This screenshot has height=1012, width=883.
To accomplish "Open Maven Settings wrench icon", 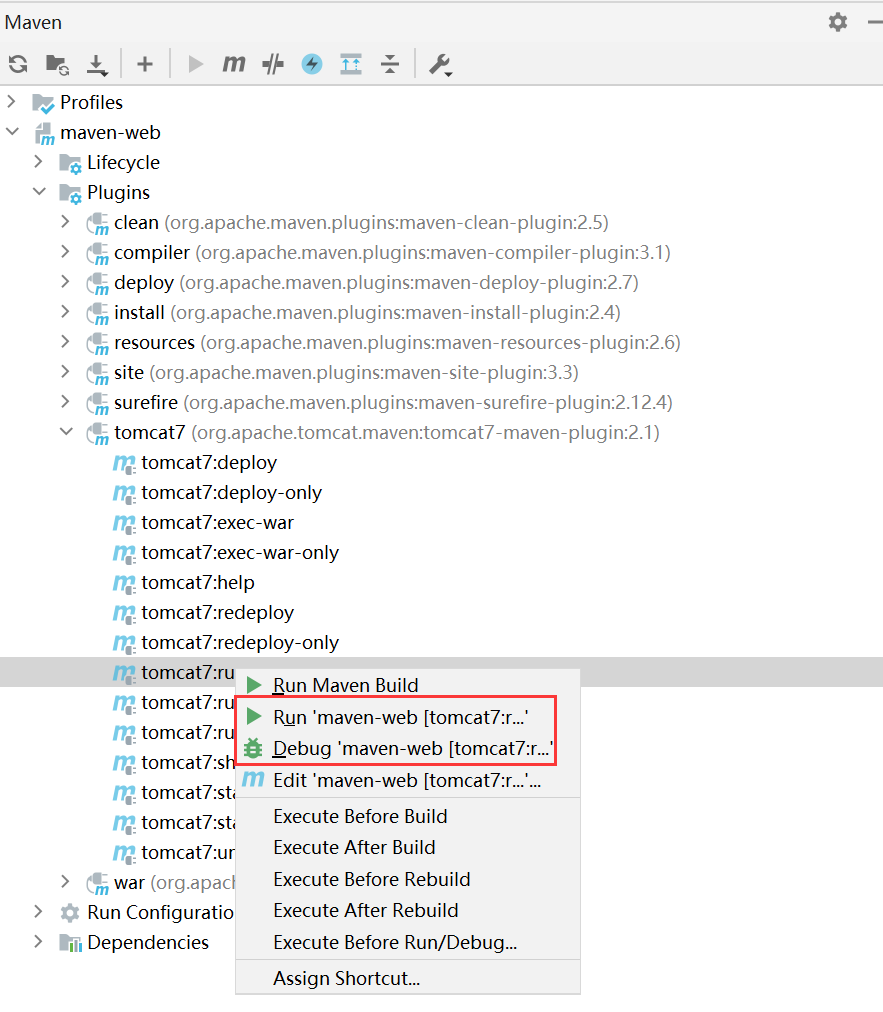I will [440, 65].
